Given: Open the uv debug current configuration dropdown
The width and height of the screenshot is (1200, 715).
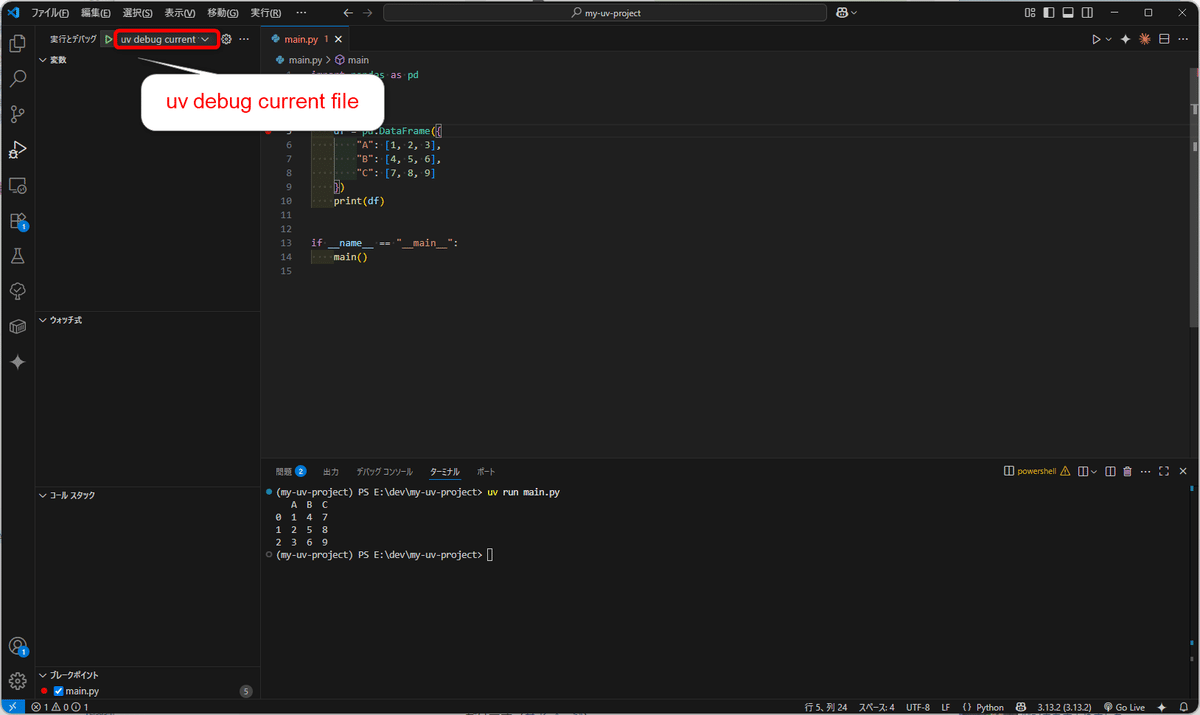Looking at the screenshot, I should click(x=165, y=39).
